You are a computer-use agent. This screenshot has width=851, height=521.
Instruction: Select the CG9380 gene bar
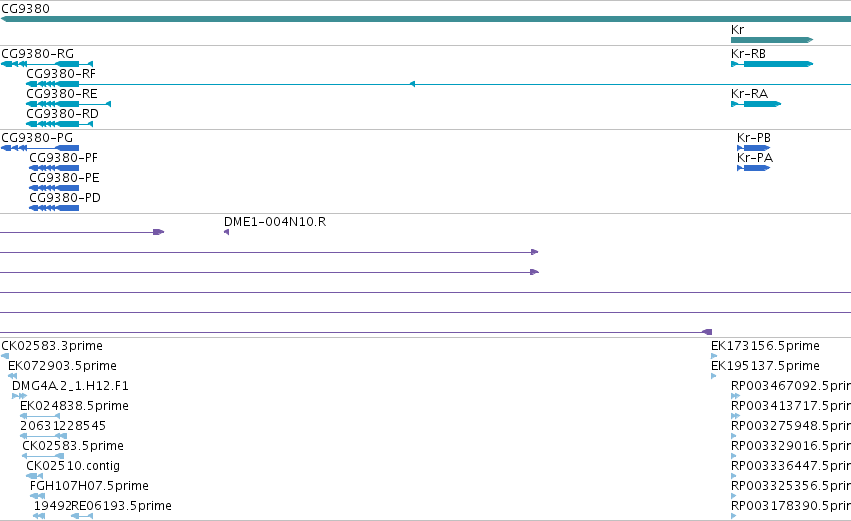[426, 19]
